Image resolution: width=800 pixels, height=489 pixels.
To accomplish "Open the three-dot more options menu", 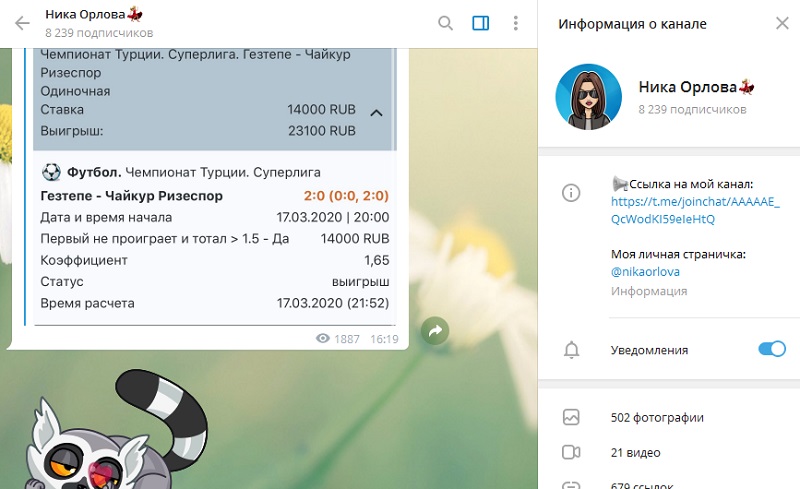I will (515, 23).
